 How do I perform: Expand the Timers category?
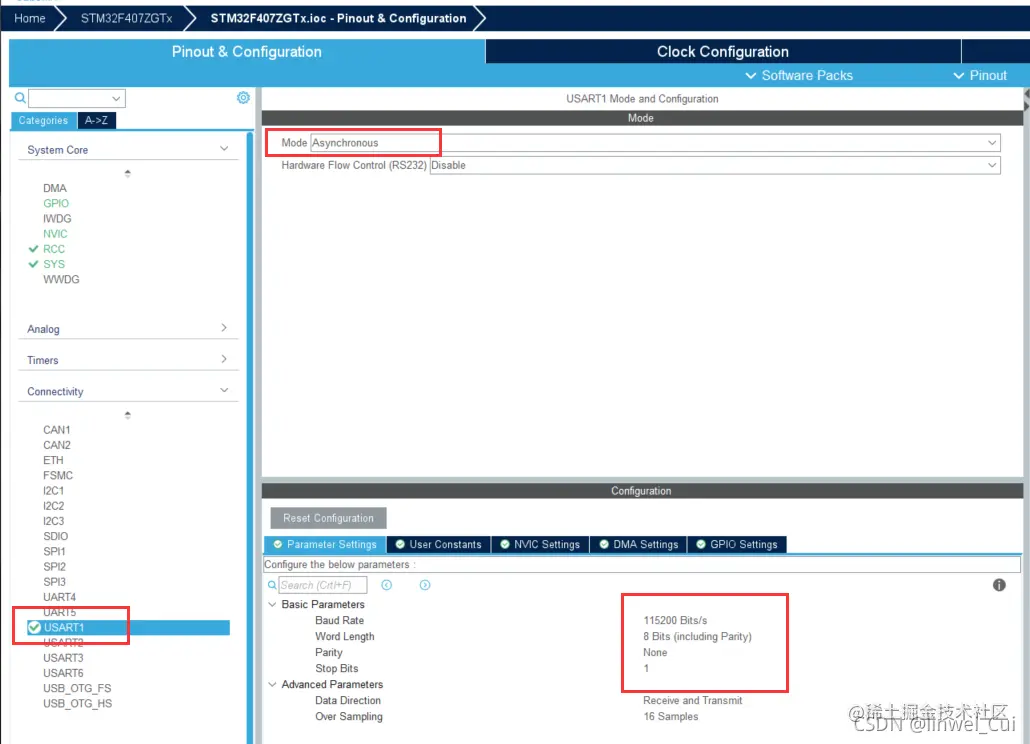[224, 359]
